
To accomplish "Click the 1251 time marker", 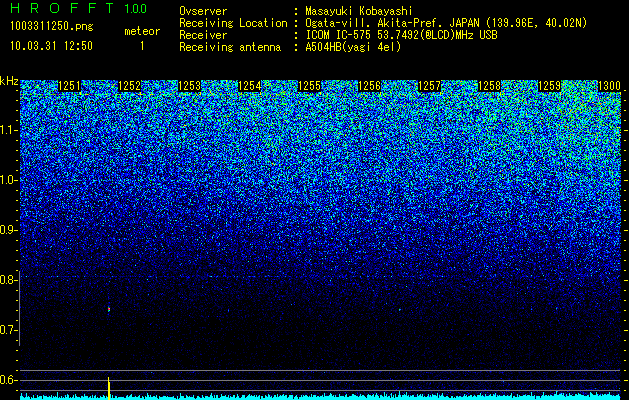I will tap(69, 86).
